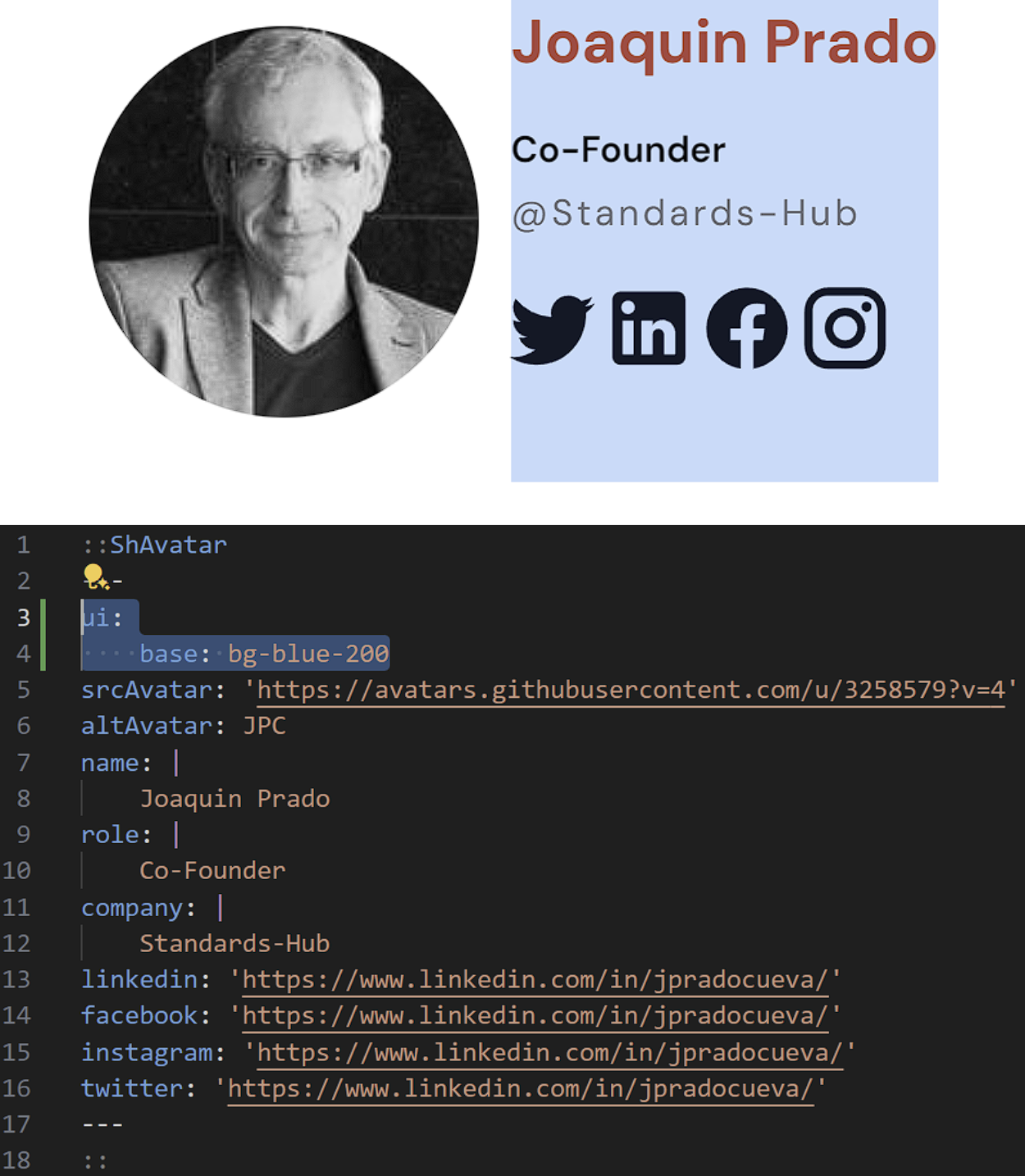The image size is (1025, 1176).
Task: Open the avatars.githubusercontent.com URL on line 5
Action: [631, 690]
